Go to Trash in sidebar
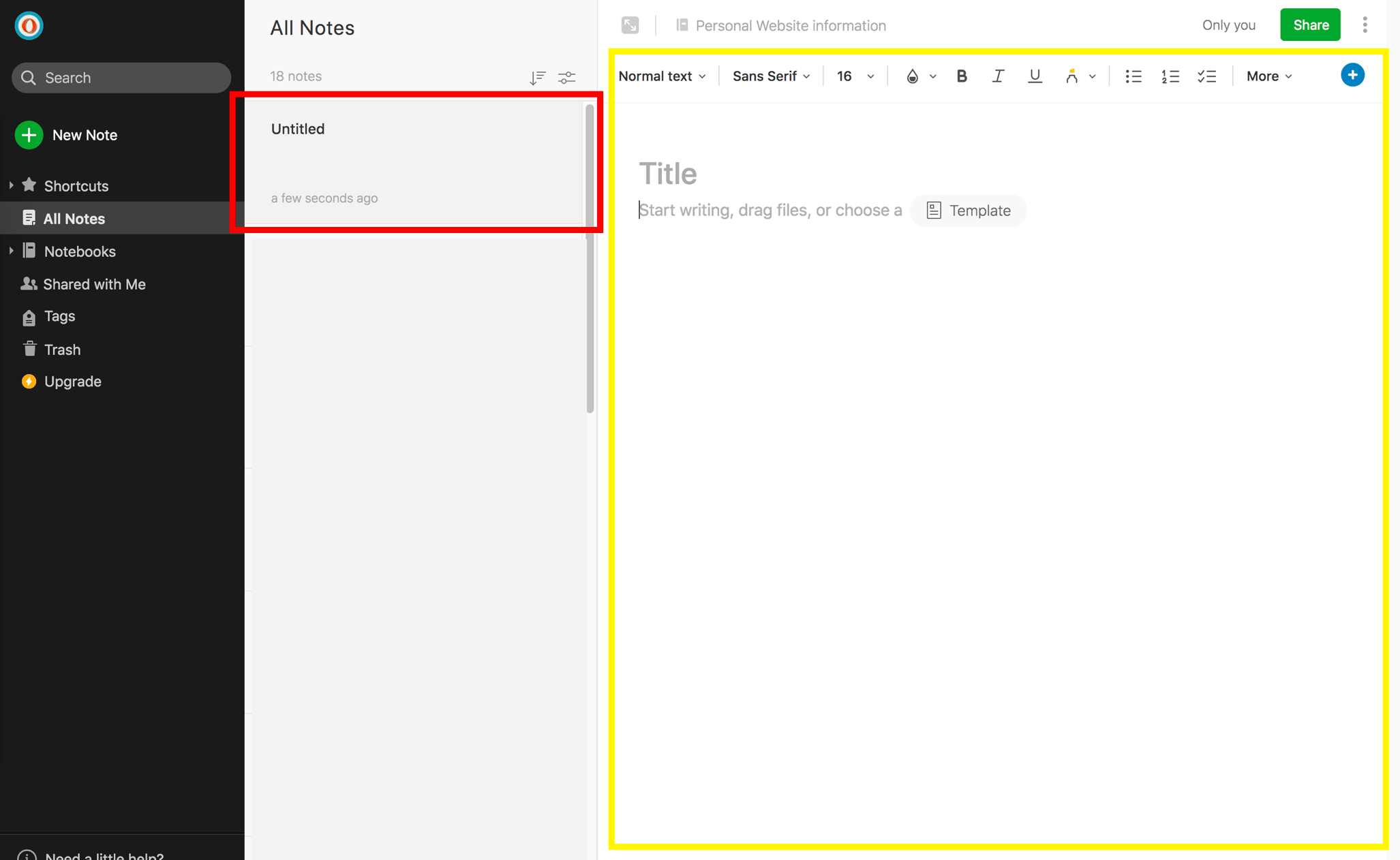1400x860 pixels. 62,350
